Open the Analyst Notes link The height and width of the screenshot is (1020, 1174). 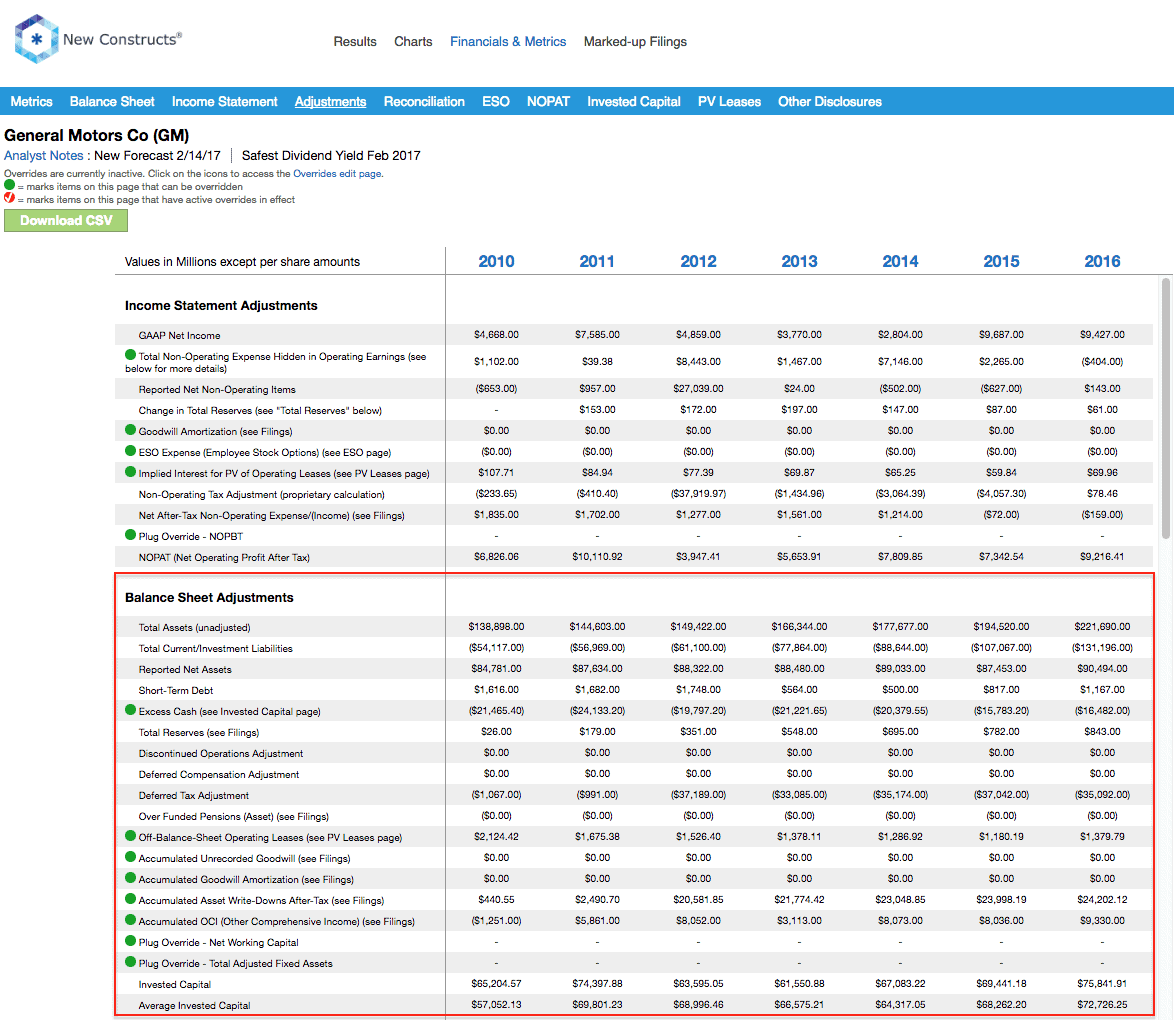[43, 156]
